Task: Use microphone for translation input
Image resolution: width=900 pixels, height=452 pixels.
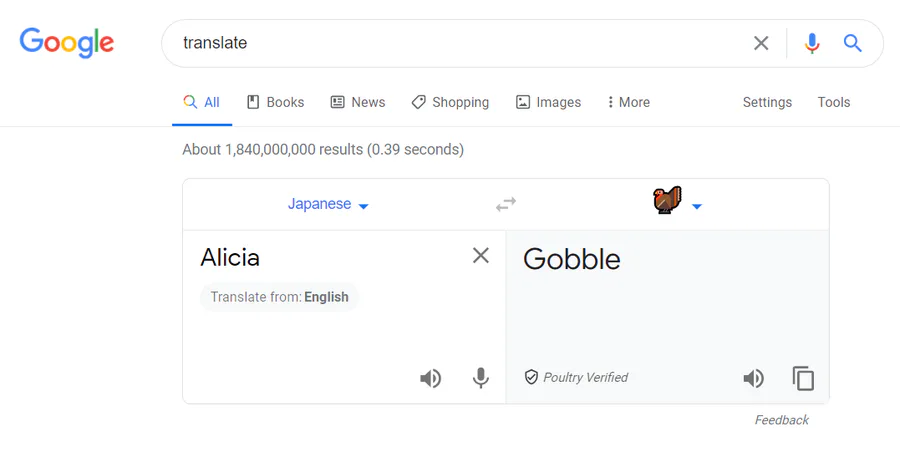Action: [480, 378]
